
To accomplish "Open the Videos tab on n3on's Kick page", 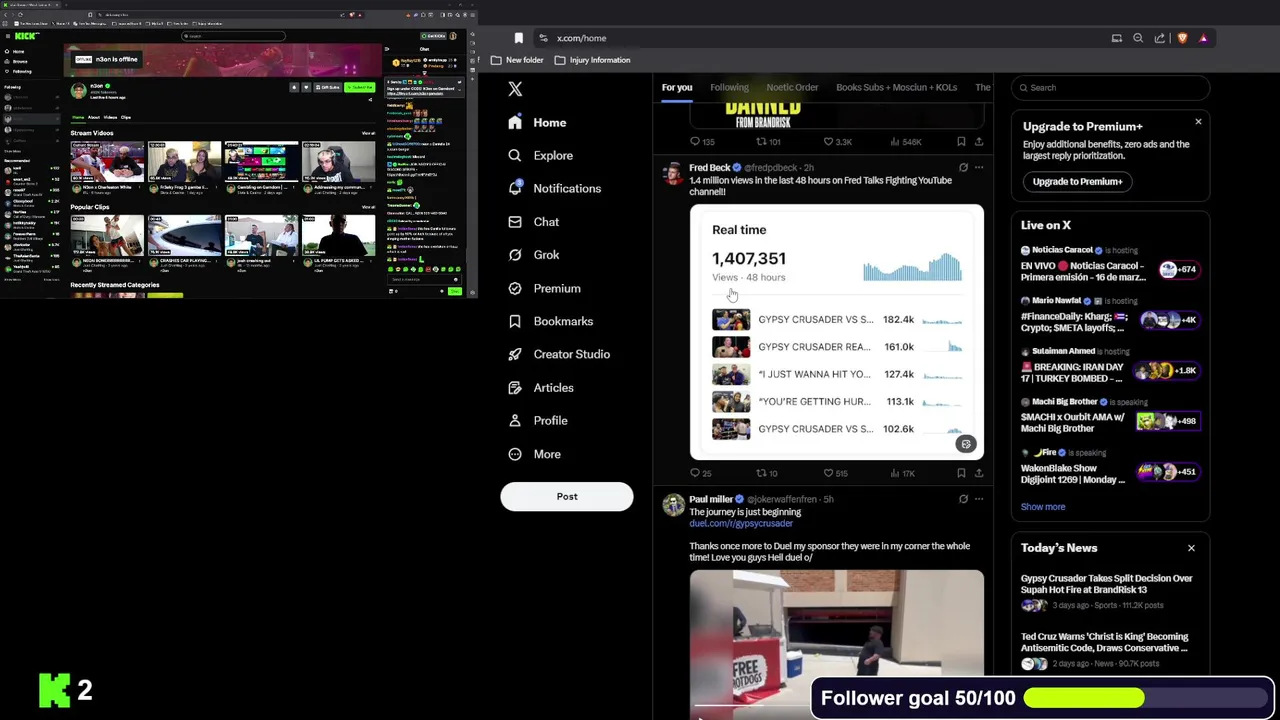I will pyautogui.click(x=110, y=117).
